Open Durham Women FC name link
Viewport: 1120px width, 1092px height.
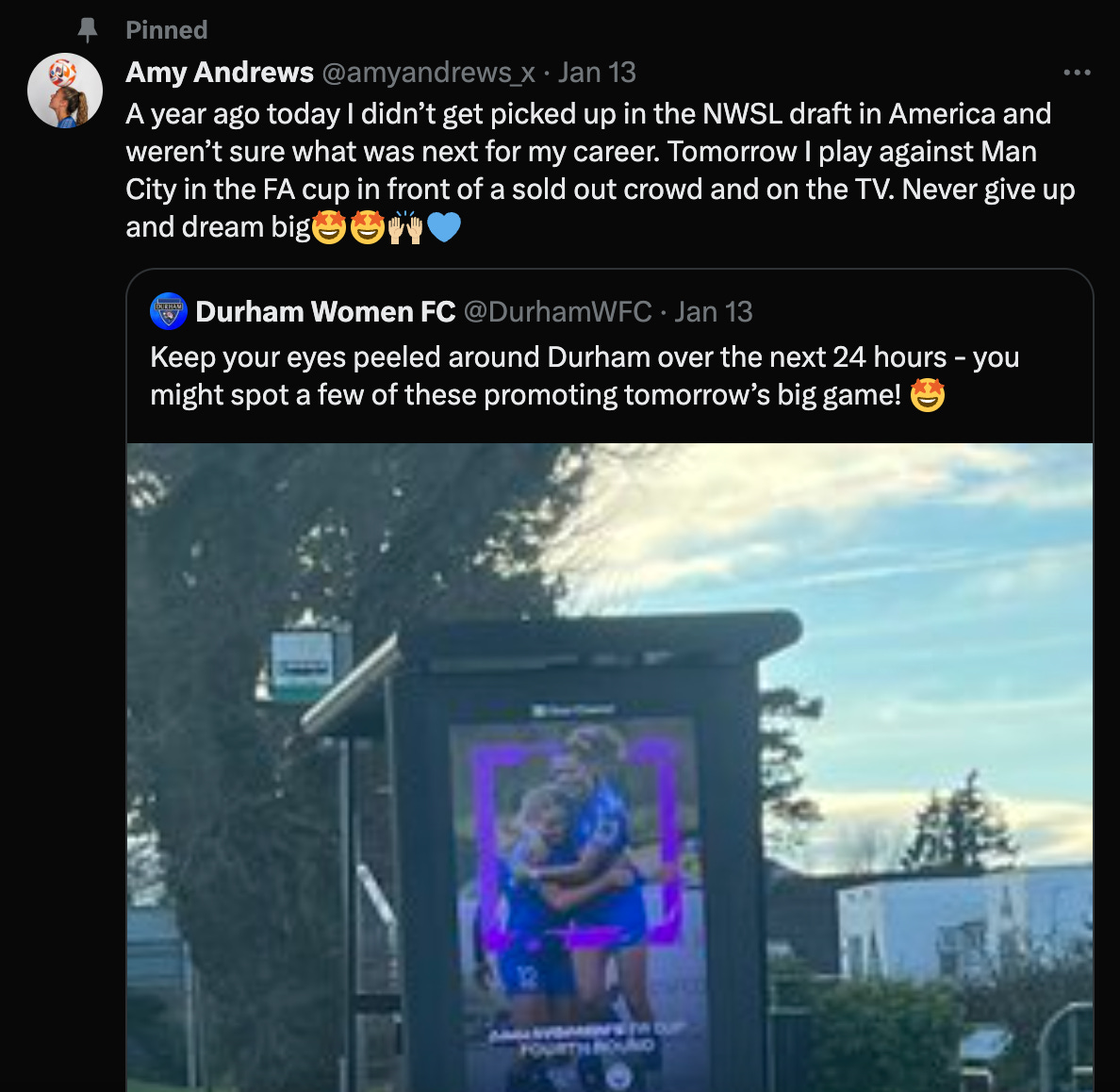point(325,311)
